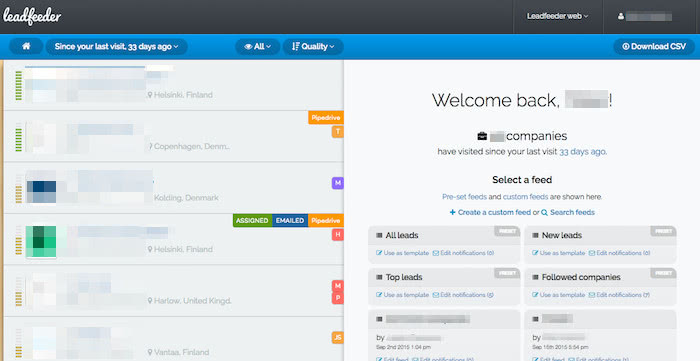Click the red H user badge
The image size is (700, 361).
[x=338, y=235]
